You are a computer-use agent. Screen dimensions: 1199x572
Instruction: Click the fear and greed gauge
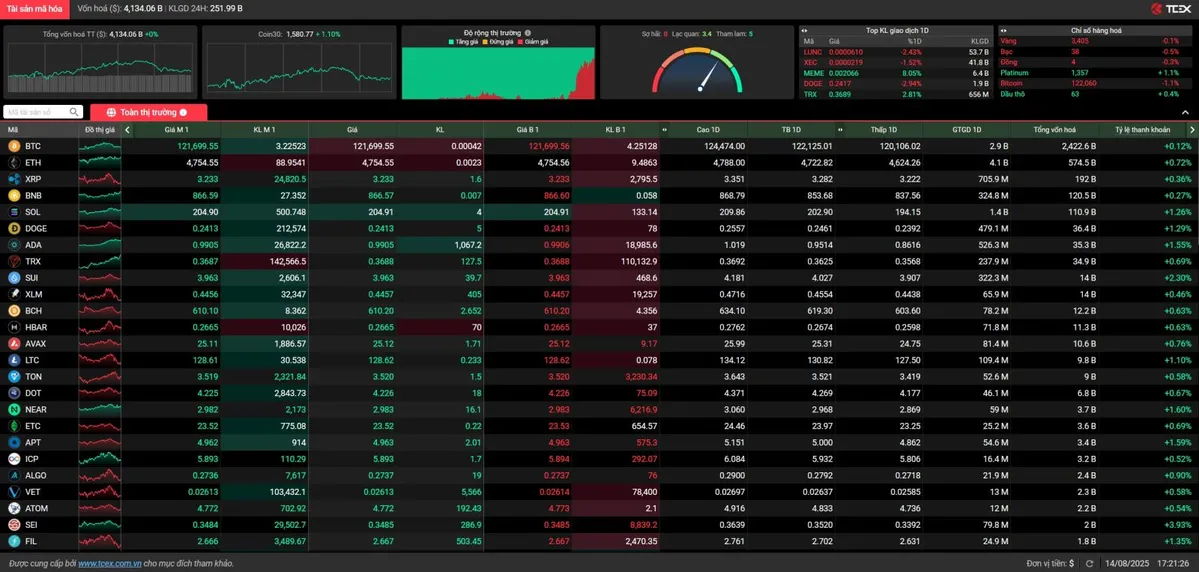click(697, 72)
